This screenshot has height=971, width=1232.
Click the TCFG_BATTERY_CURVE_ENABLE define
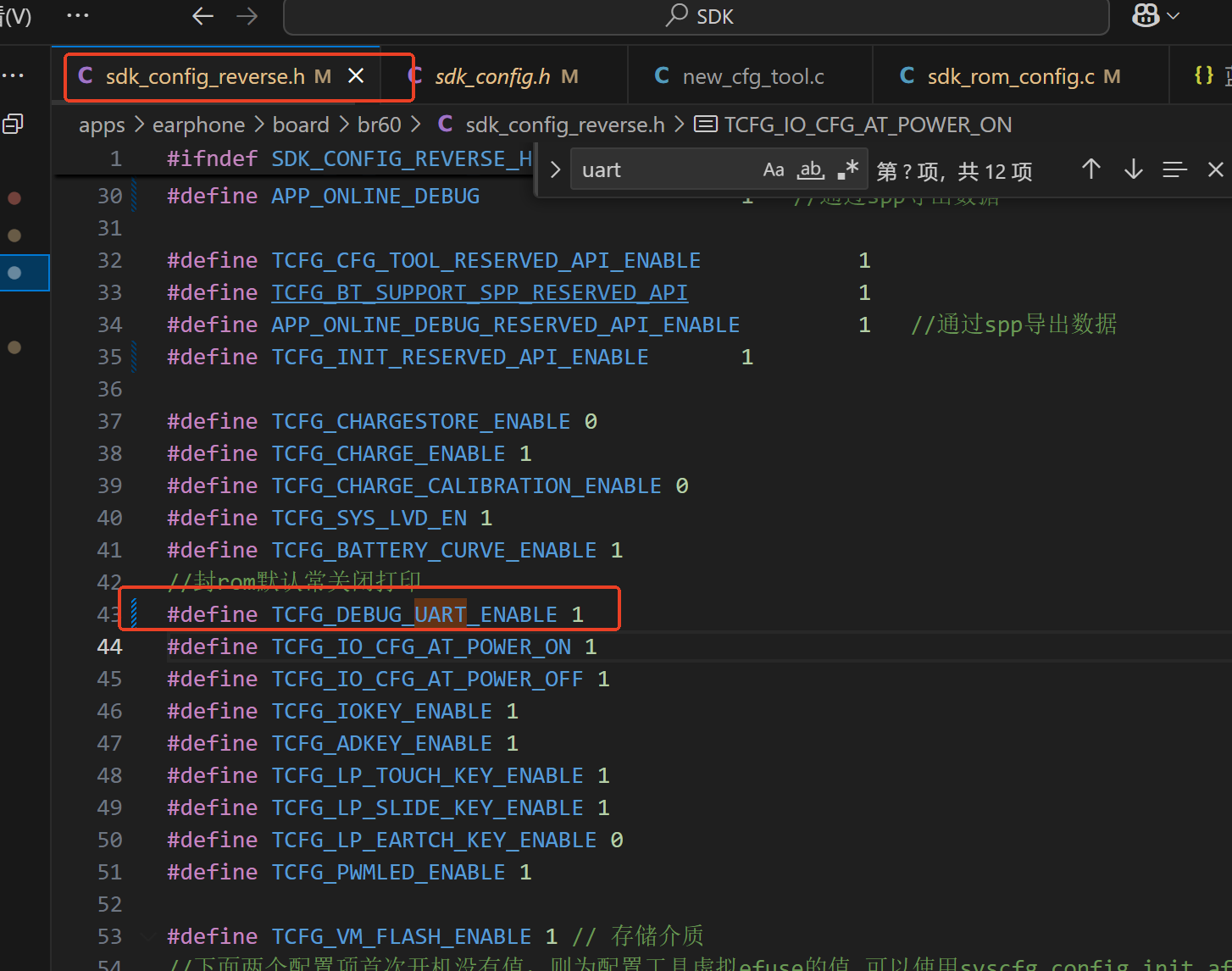pos(434,550)
